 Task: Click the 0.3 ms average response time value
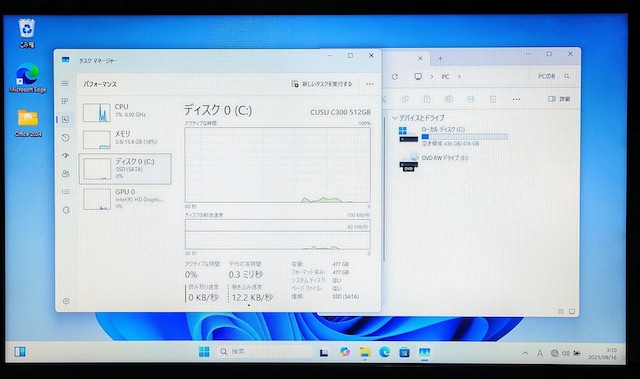(x=246, y=275)
